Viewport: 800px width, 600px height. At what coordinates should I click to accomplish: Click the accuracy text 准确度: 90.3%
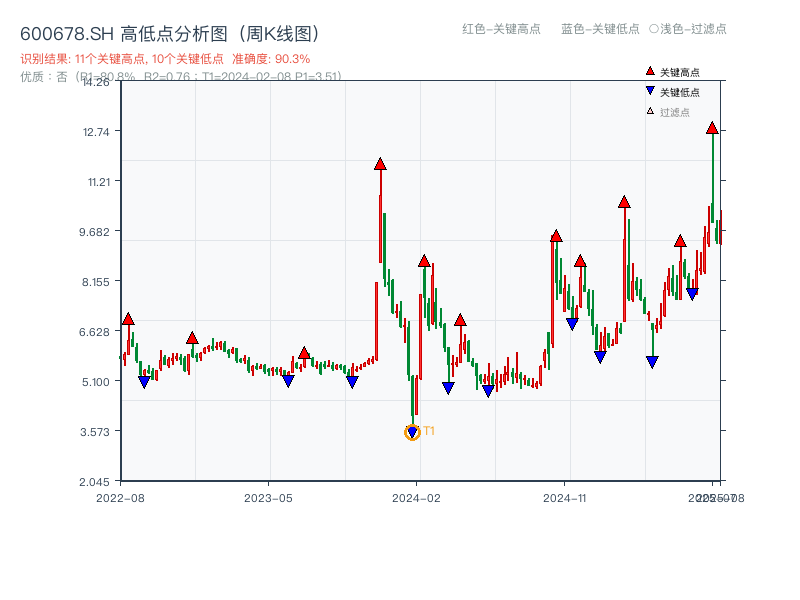click(x=269, y=58)
